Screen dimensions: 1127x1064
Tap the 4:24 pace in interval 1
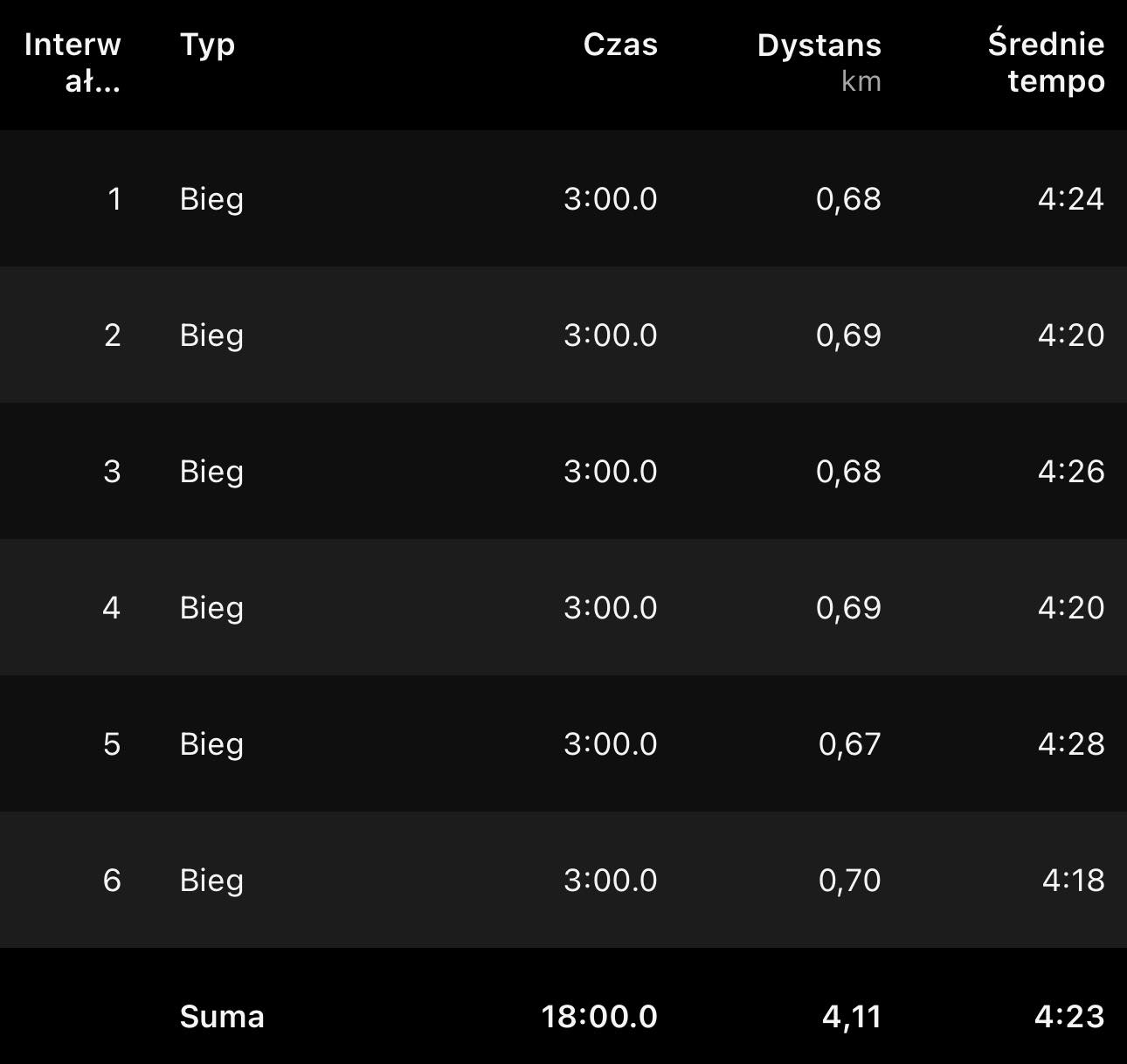pyautogui.click(x=1071, y=199)
